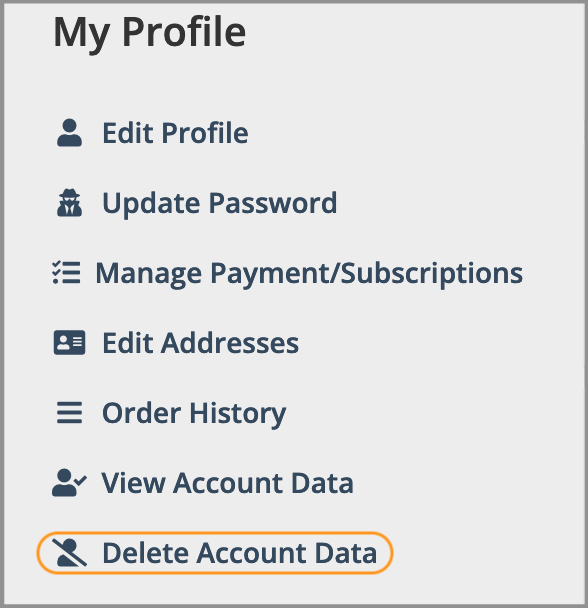
Task: Open the View Account Data link
Action: tap(227, 483)
